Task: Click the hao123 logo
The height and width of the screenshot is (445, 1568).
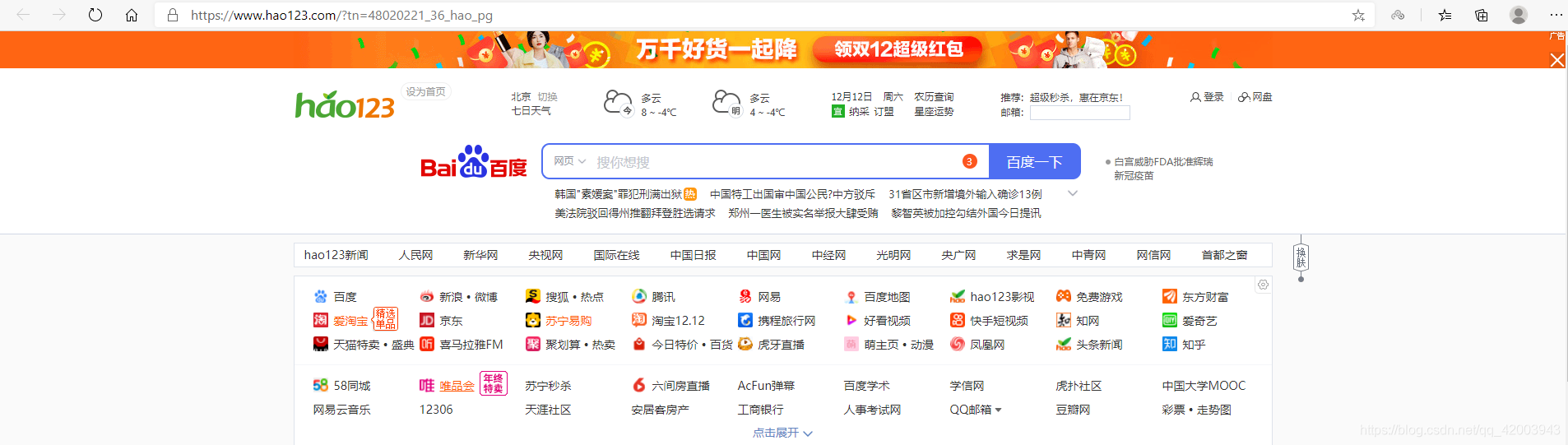Action: (345, 104)
